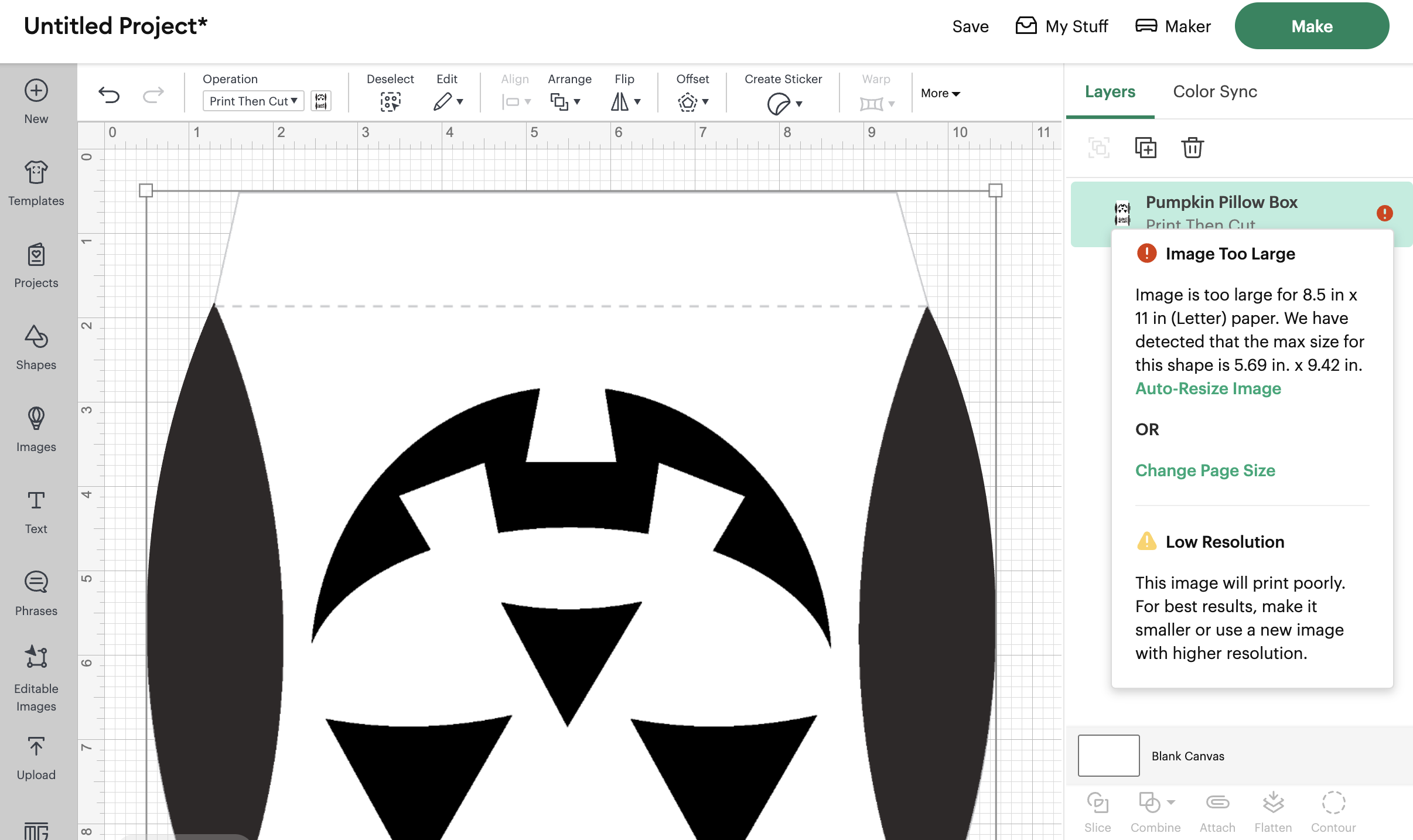Click the pumpkin image on the canvas
Screen dimensions: 1413x840
click(x=571, y=515)
